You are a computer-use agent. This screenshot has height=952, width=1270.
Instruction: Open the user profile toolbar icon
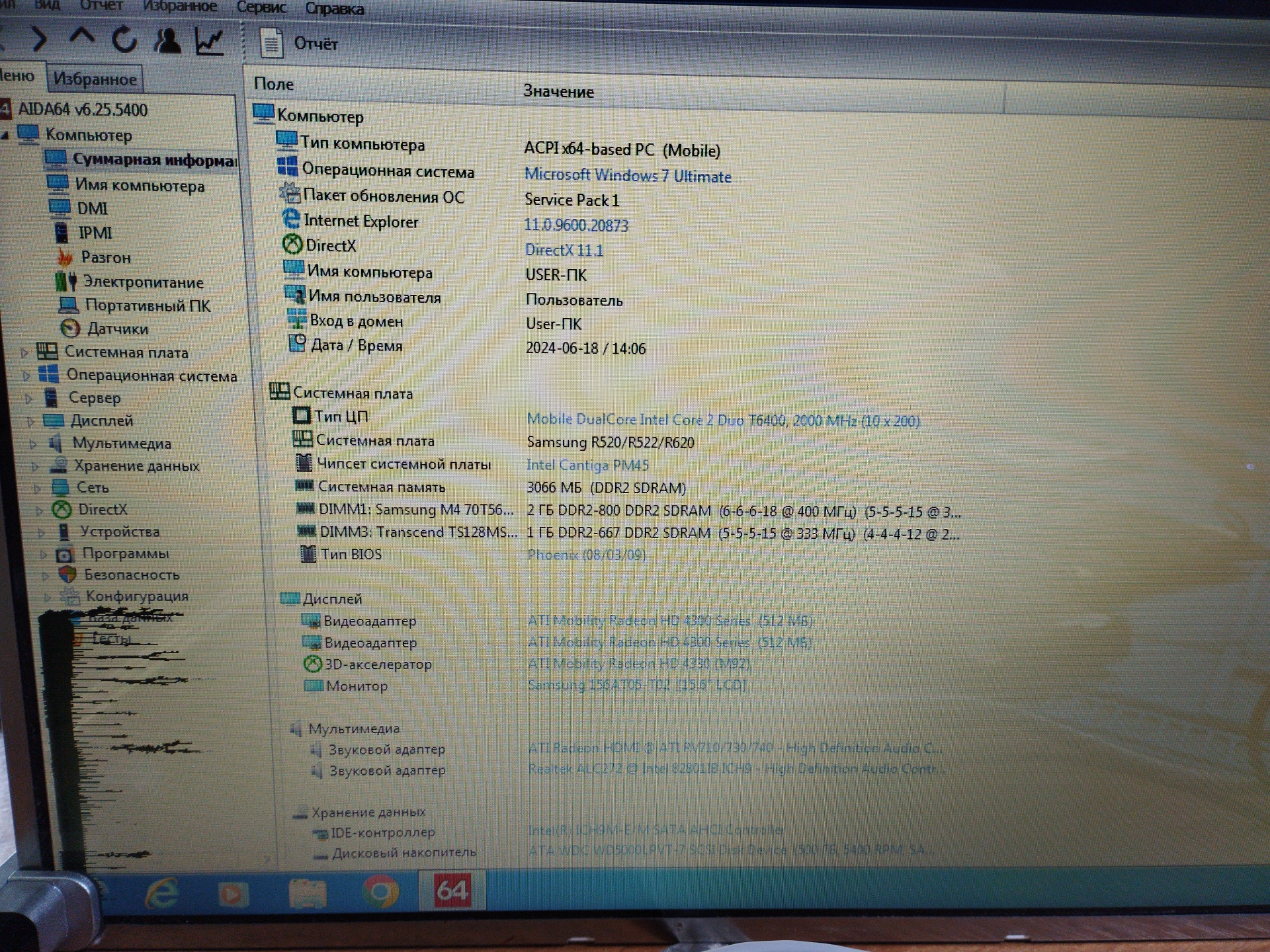(167, 41)
